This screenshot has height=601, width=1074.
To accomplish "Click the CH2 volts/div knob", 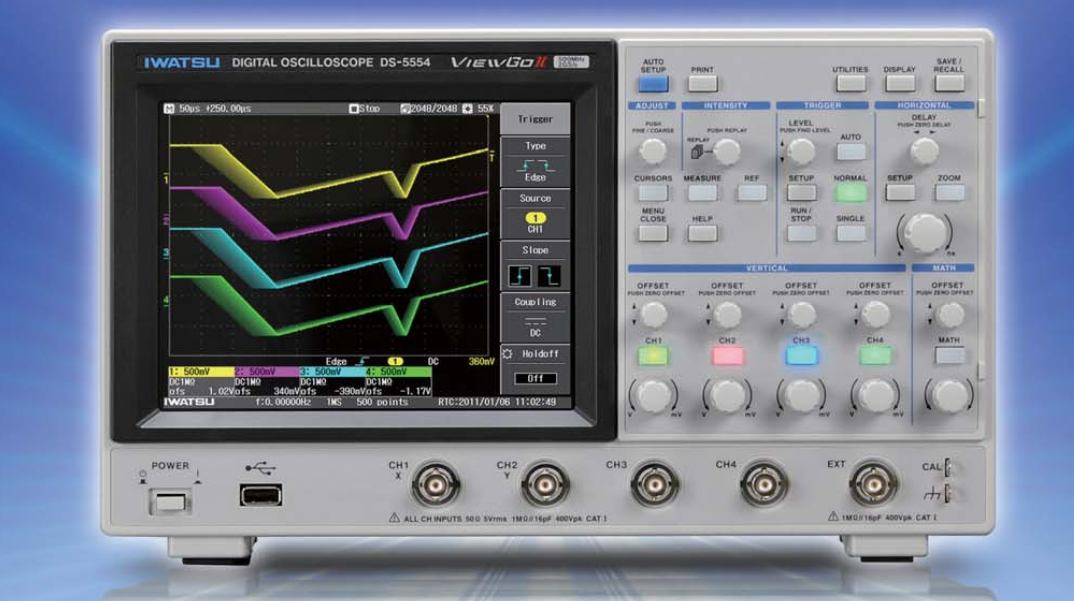I will [x=727, y=395].
